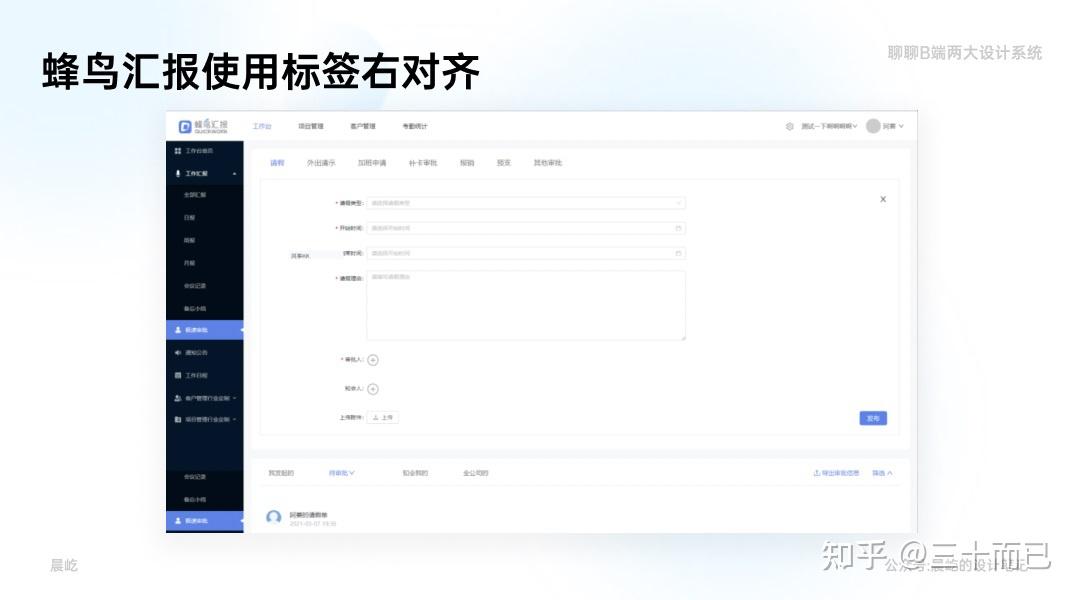This screenshot has height=600, width=1080.
Task: Collapse the 工作汇报 sidebar group
Action: pos(234,174)
